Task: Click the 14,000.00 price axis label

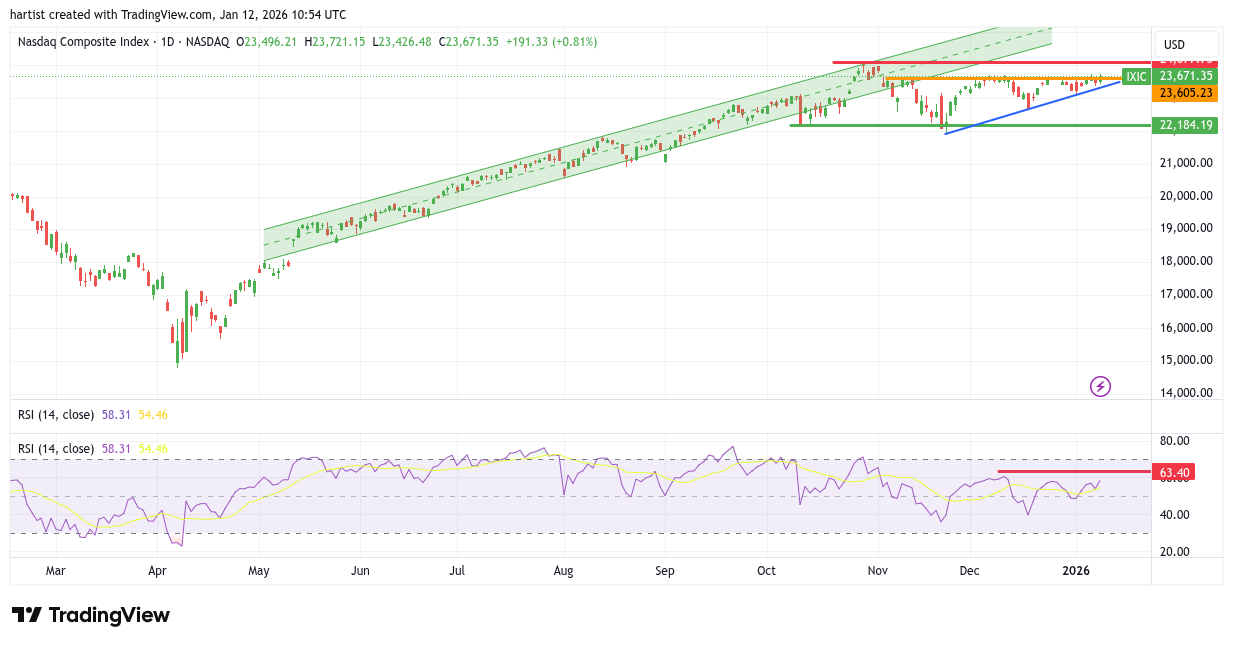Action: 1185,393
